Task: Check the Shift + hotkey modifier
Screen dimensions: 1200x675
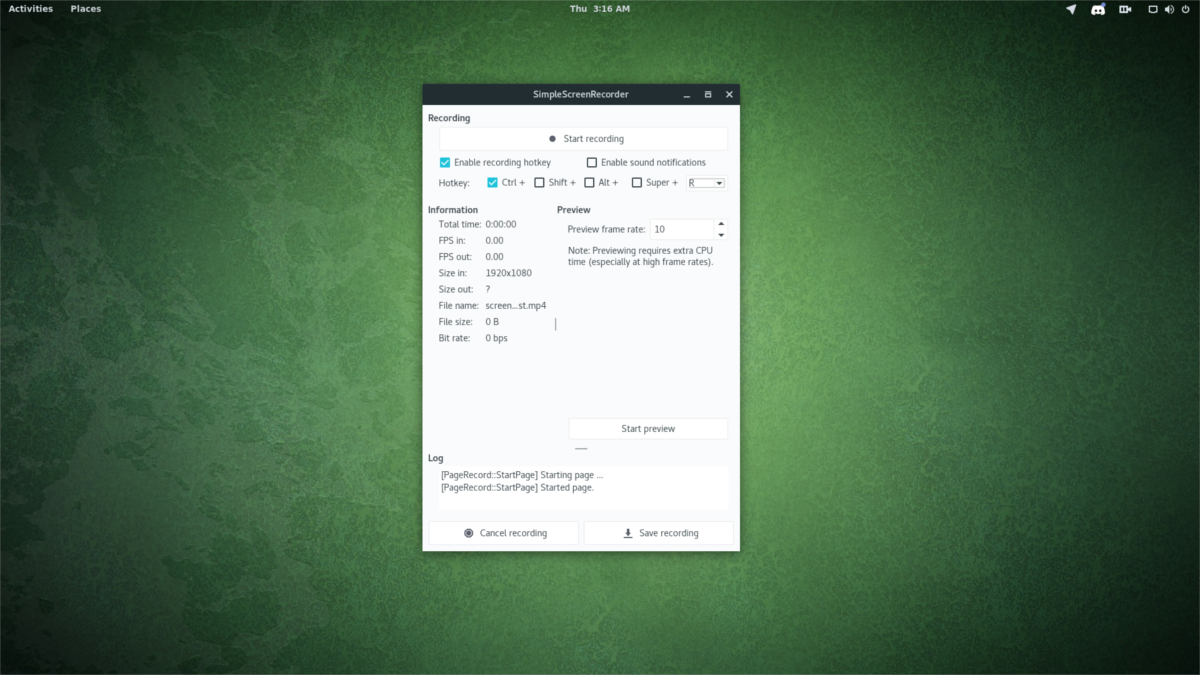Action: [x=540, y=183]
